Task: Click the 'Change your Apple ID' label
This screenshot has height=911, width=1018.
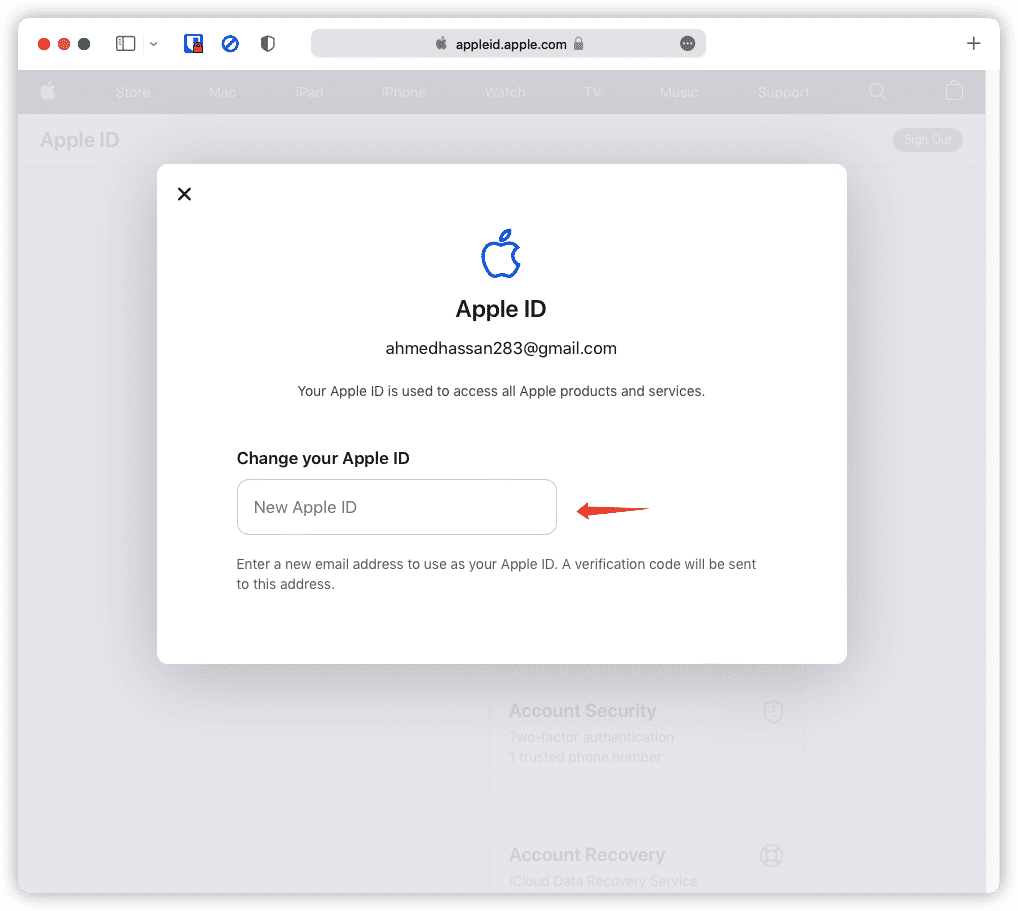Action: (323, 458)
